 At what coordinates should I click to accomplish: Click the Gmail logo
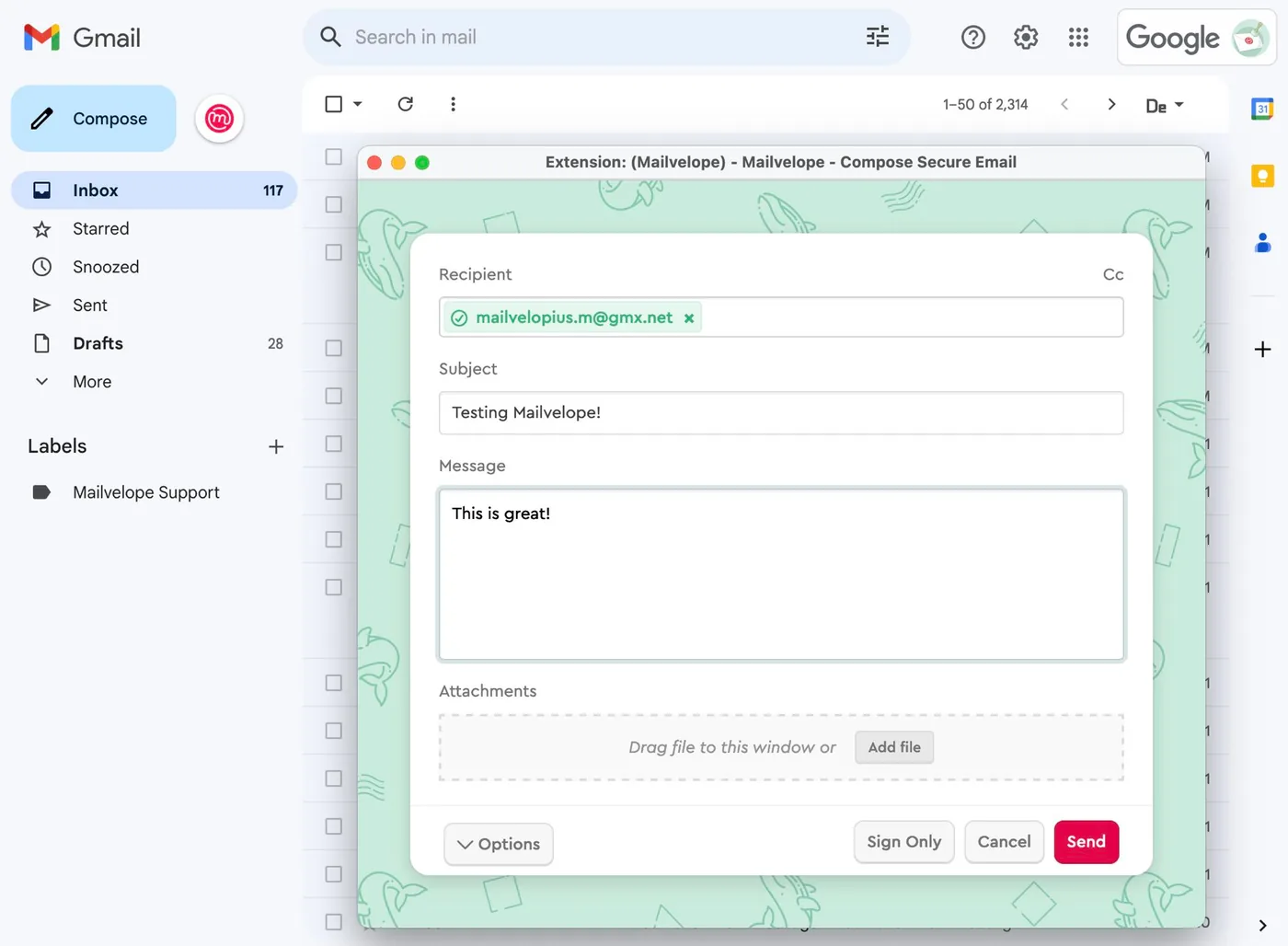(x=82, y=38)
